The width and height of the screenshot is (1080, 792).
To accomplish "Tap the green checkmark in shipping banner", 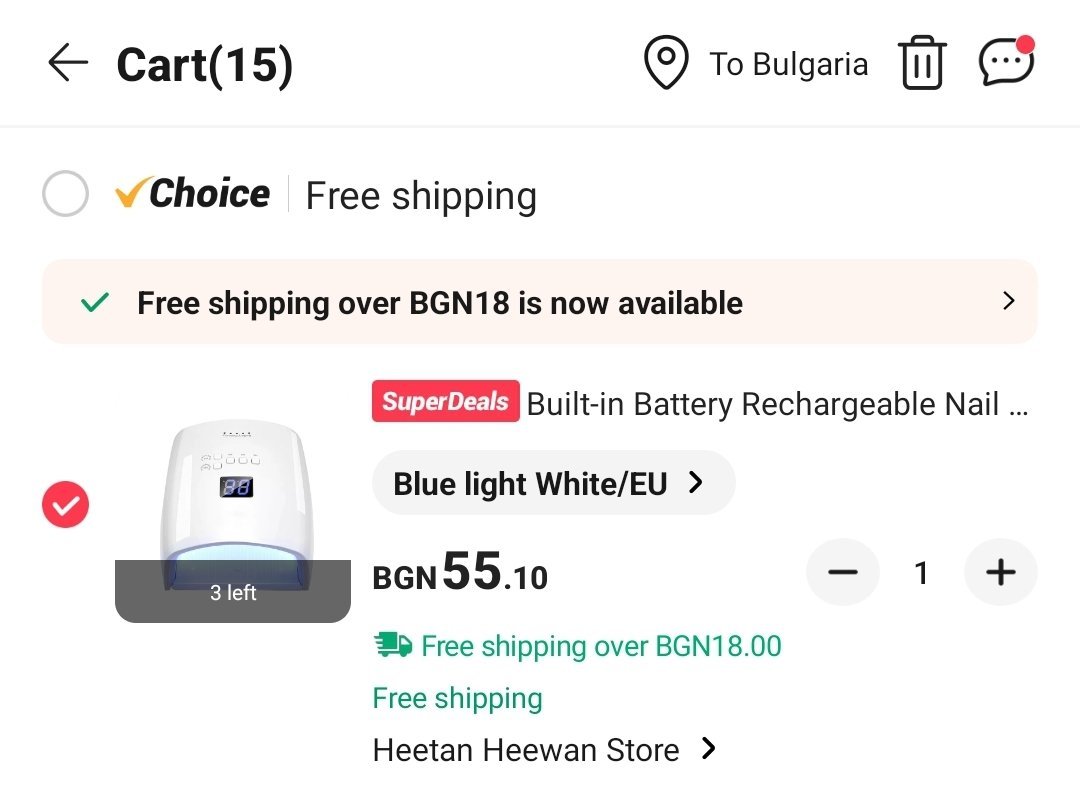I will pos(95,302).
